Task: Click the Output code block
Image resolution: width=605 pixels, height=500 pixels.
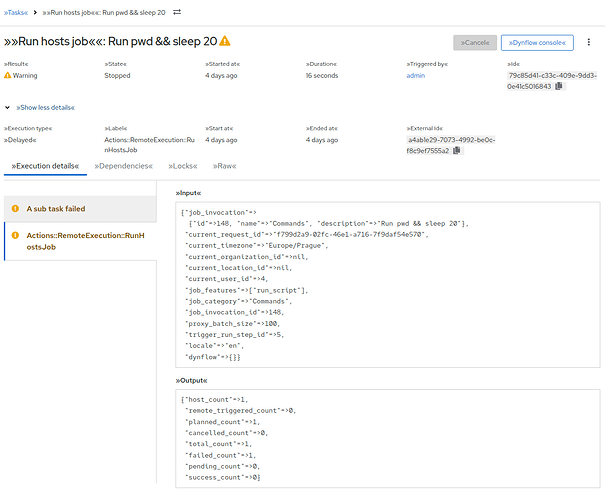Action: point(387,438)
